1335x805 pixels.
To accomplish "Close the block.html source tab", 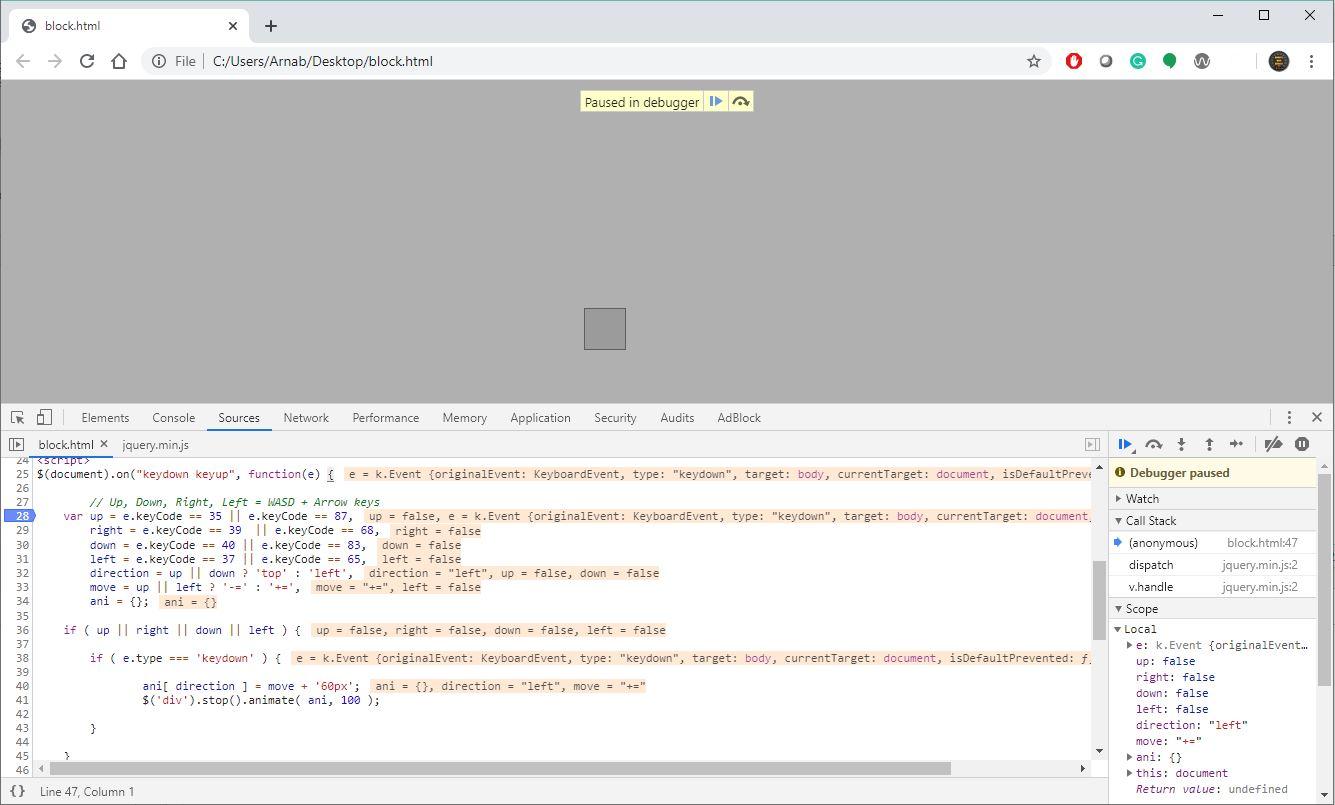I will [x=104, y=444].
